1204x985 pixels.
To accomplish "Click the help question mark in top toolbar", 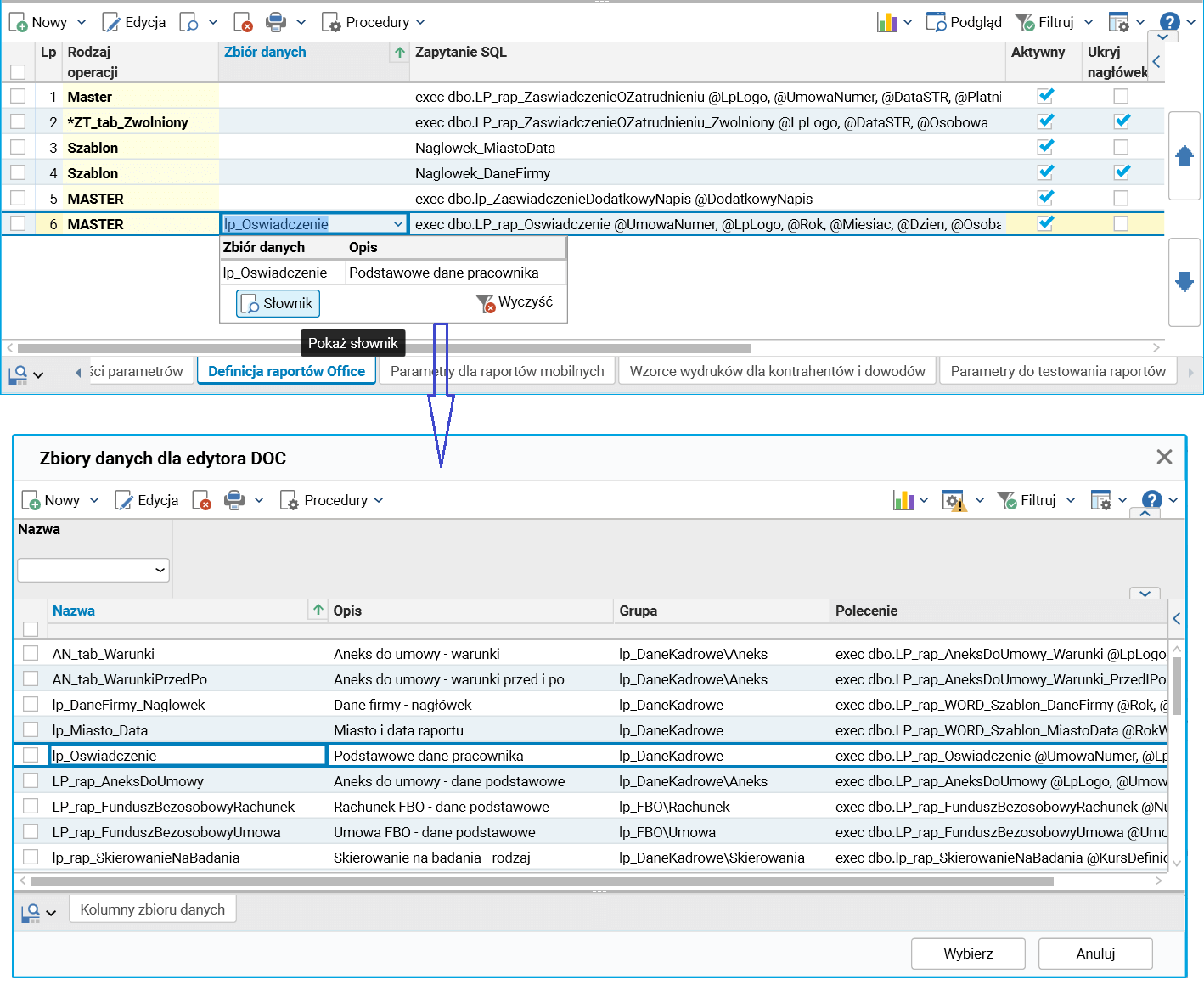I will pos(1170,22).
